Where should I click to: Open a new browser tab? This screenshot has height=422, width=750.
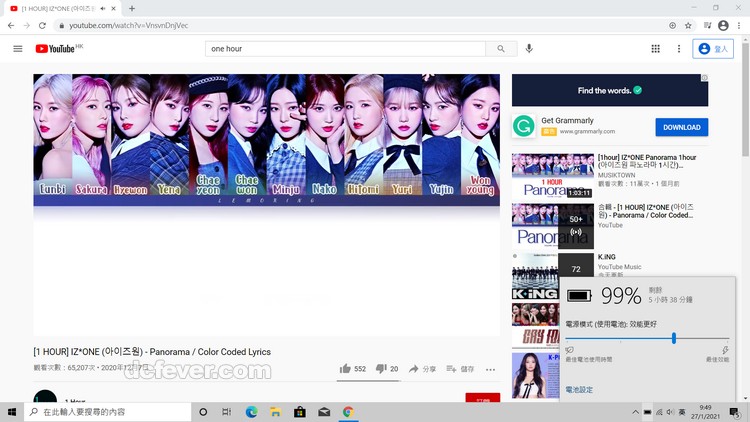tap(132, 9)
